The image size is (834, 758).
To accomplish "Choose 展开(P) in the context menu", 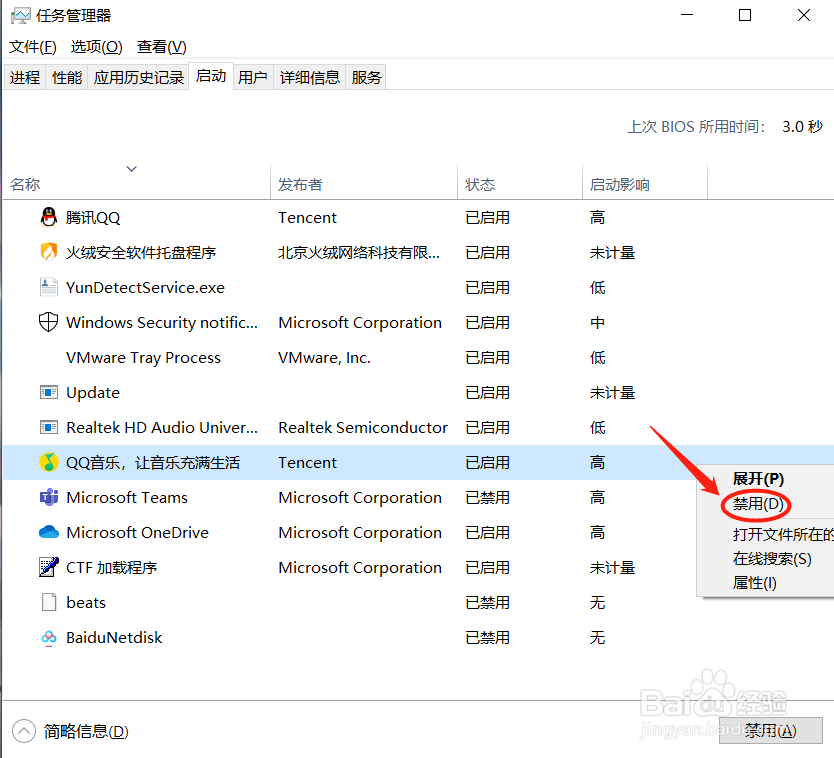I will 756,479.
